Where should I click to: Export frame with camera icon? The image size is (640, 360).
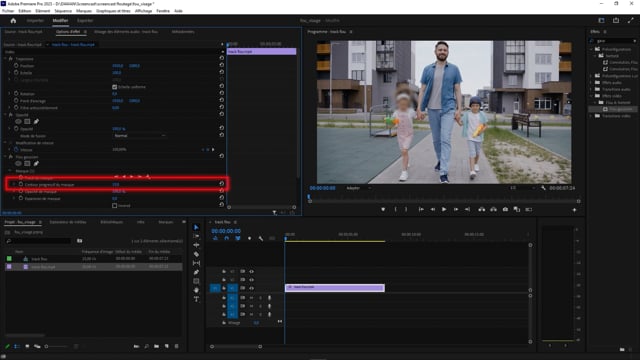click(505, 209)
